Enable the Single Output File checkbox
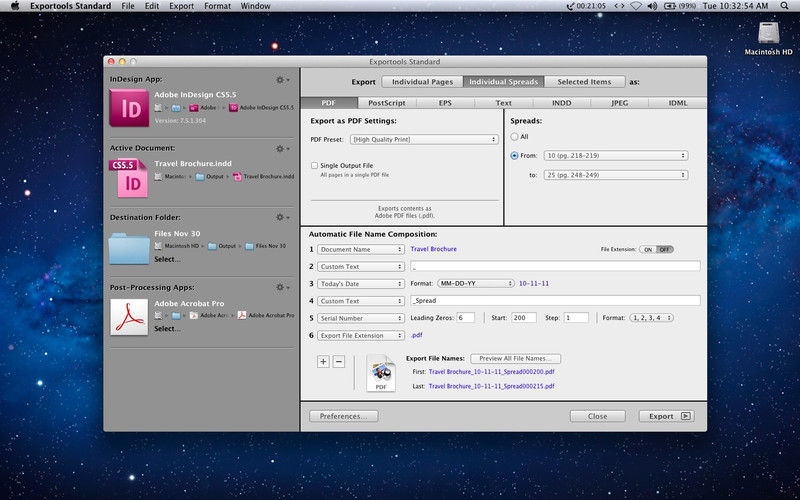Screen dimensions: 800x500 (314, 165)
